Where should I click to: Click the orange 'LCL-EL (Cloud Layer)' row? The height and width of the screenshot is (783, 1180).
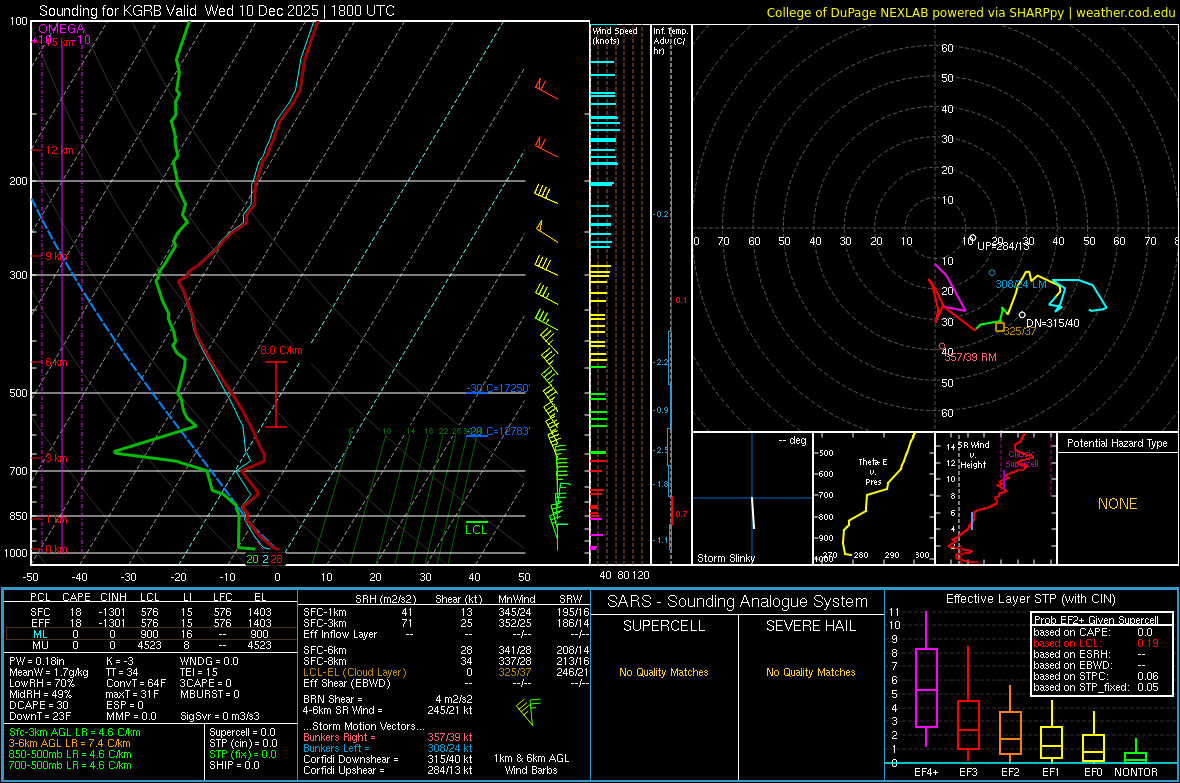[447, 672]
